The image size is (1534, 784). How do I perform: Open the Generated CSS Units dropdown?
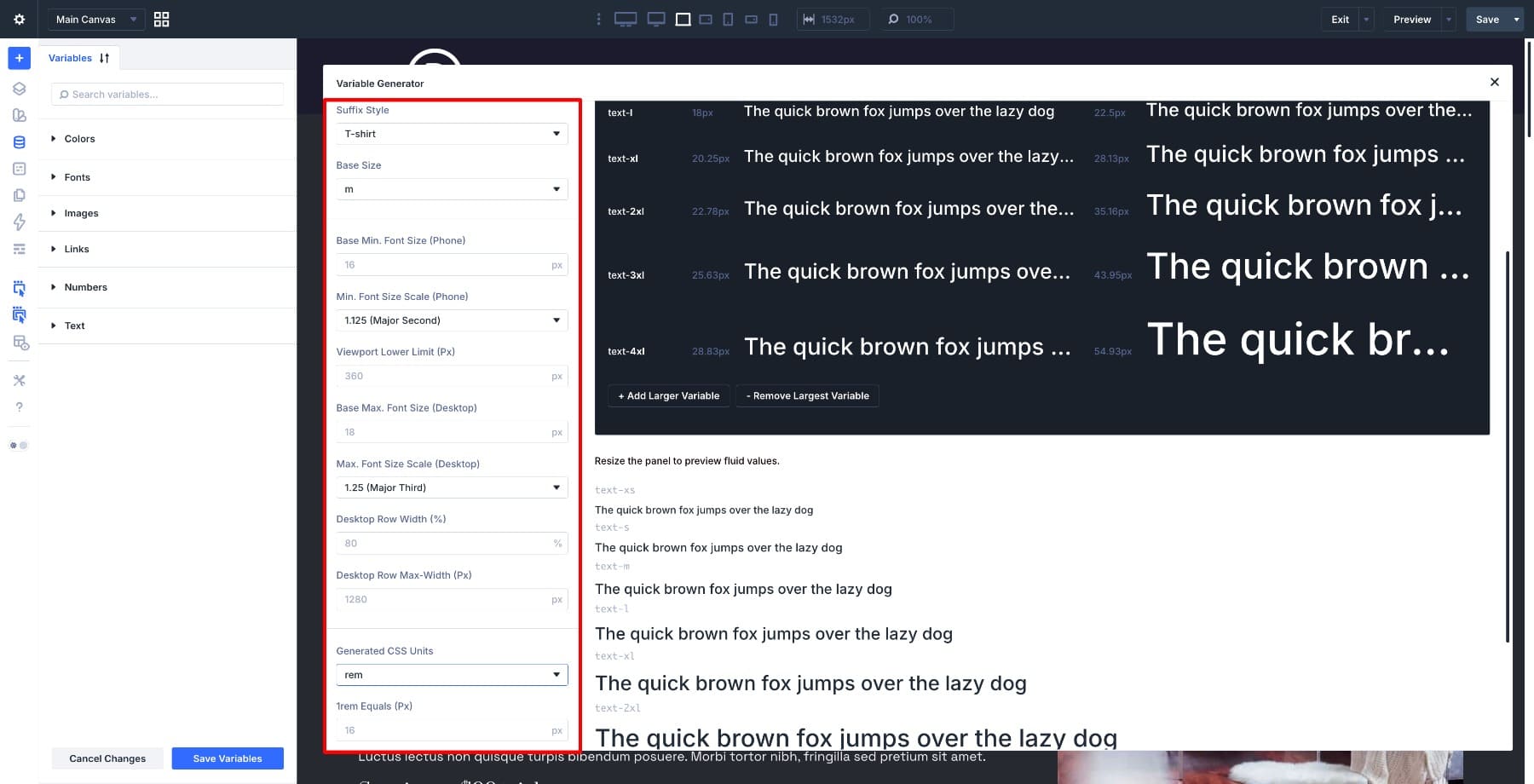(452, 675)
